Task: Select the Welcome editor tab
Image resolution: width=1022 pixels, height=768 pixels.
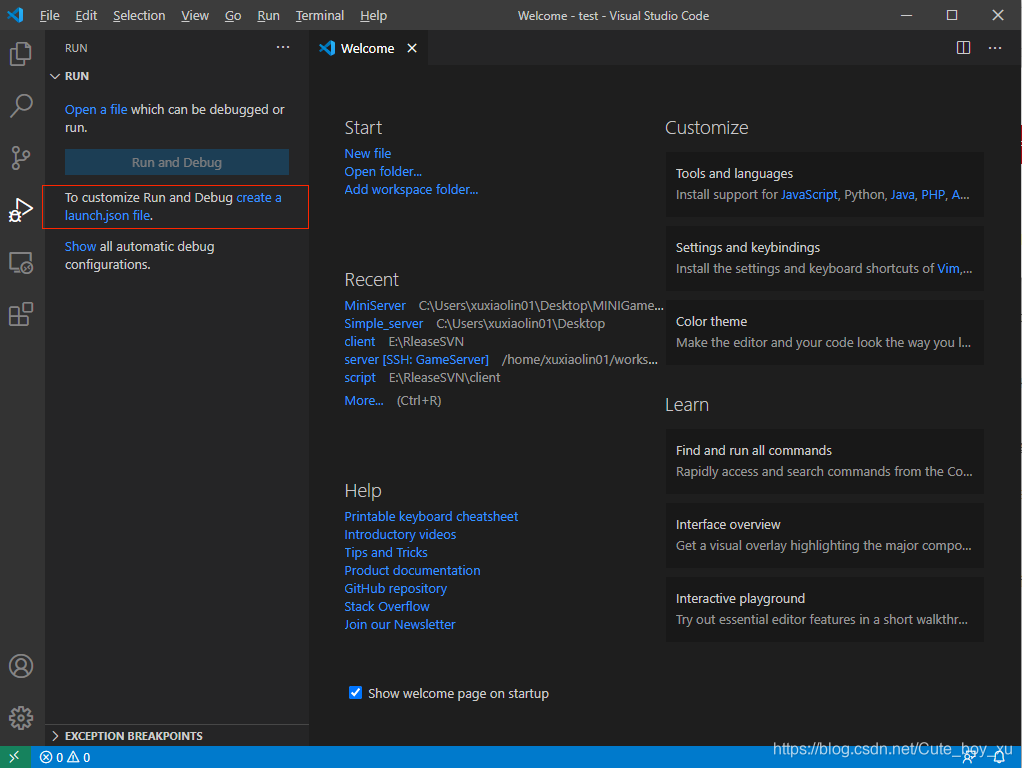Action: click(367, 48)
